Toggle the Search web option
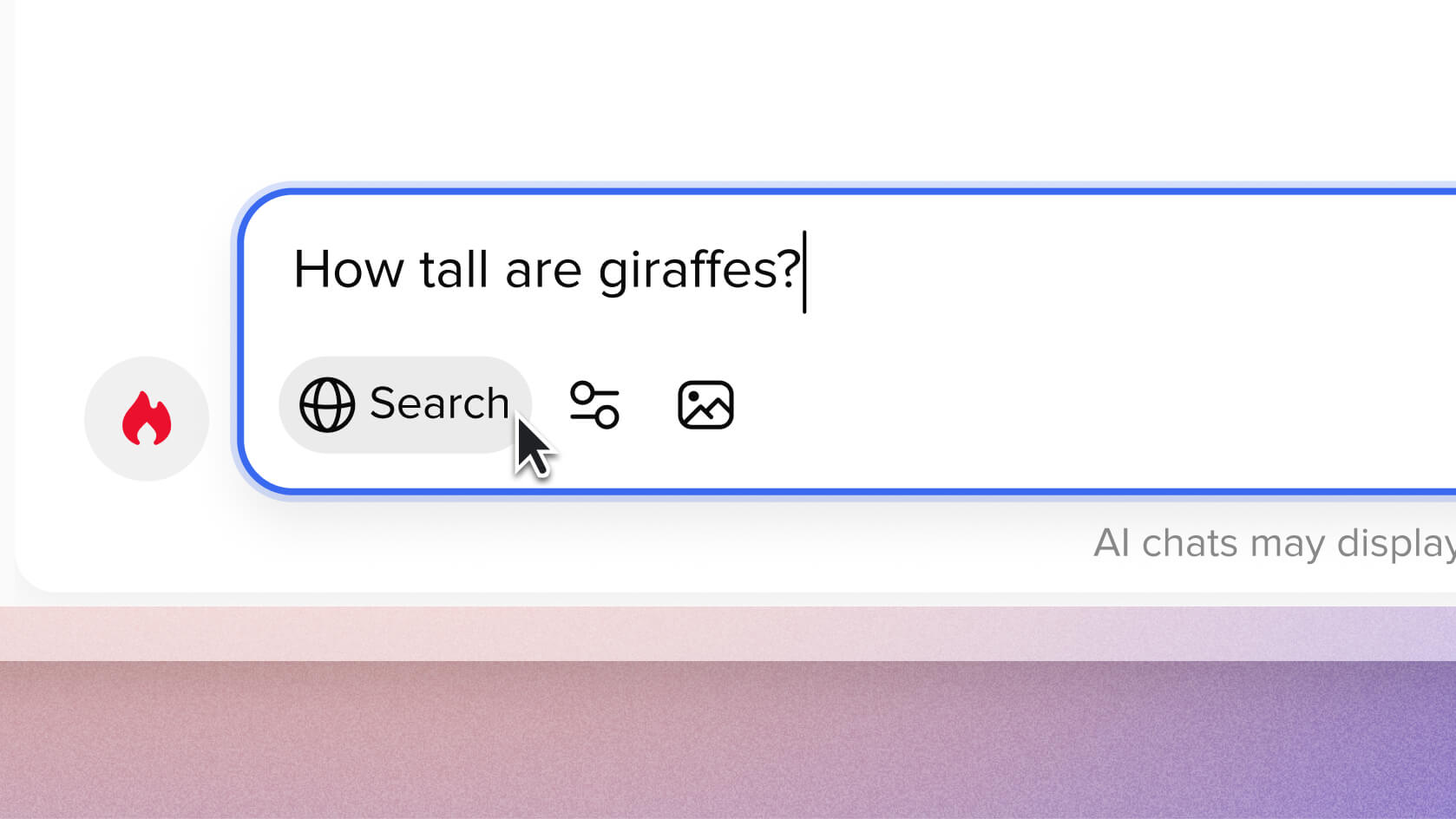The image size is (1456, 819). 405,404
